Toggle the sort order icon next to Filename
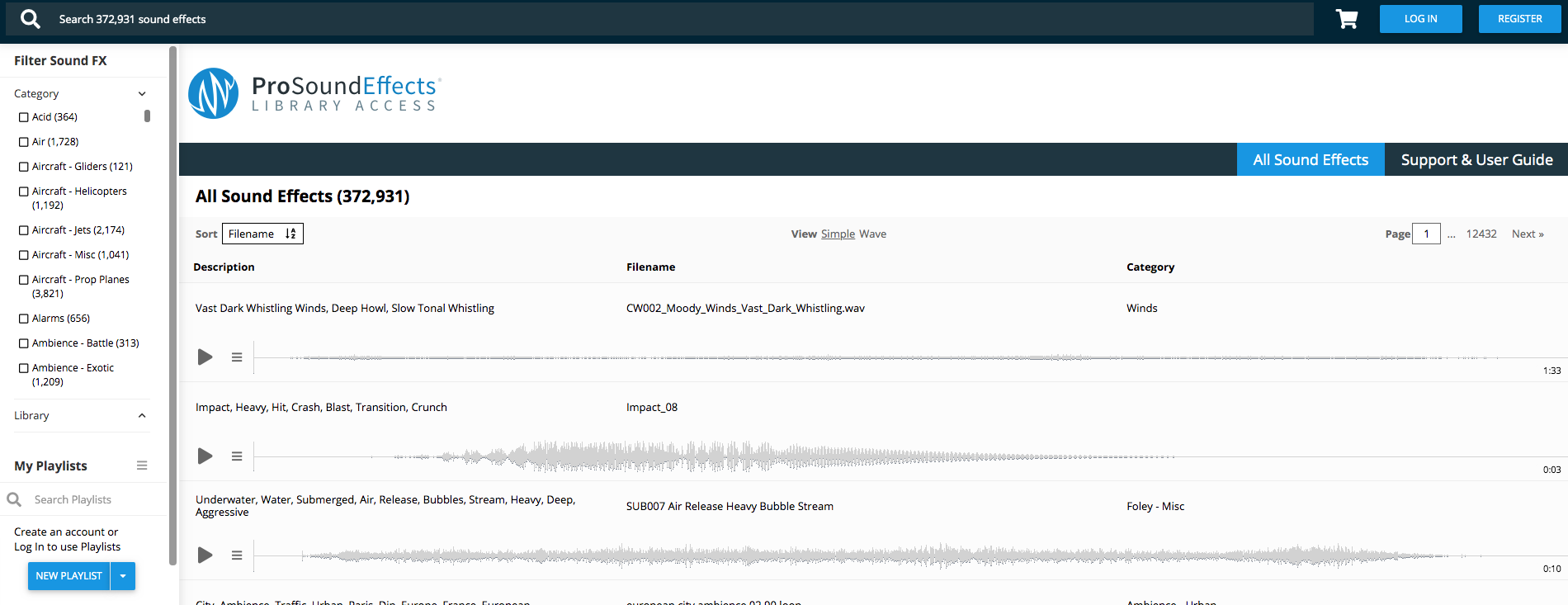 290,234
